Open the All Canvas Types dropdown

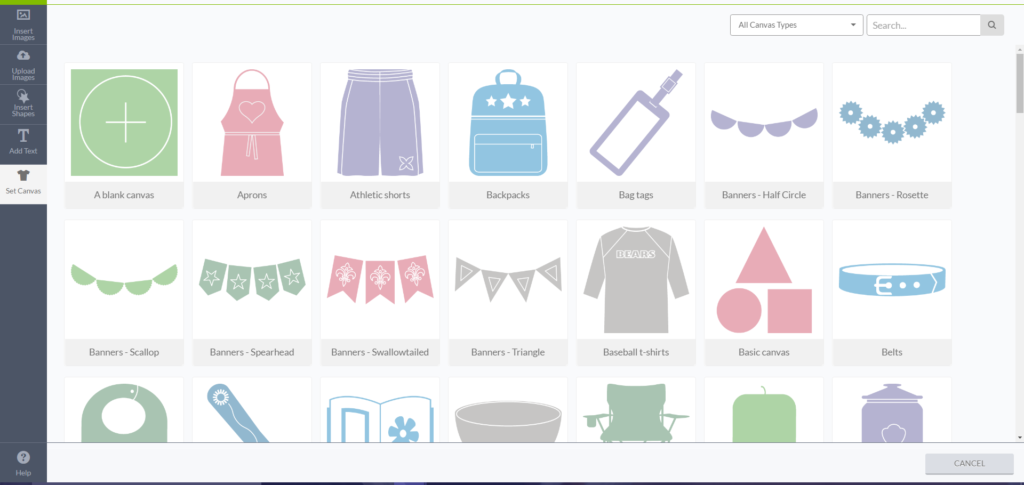797,25
